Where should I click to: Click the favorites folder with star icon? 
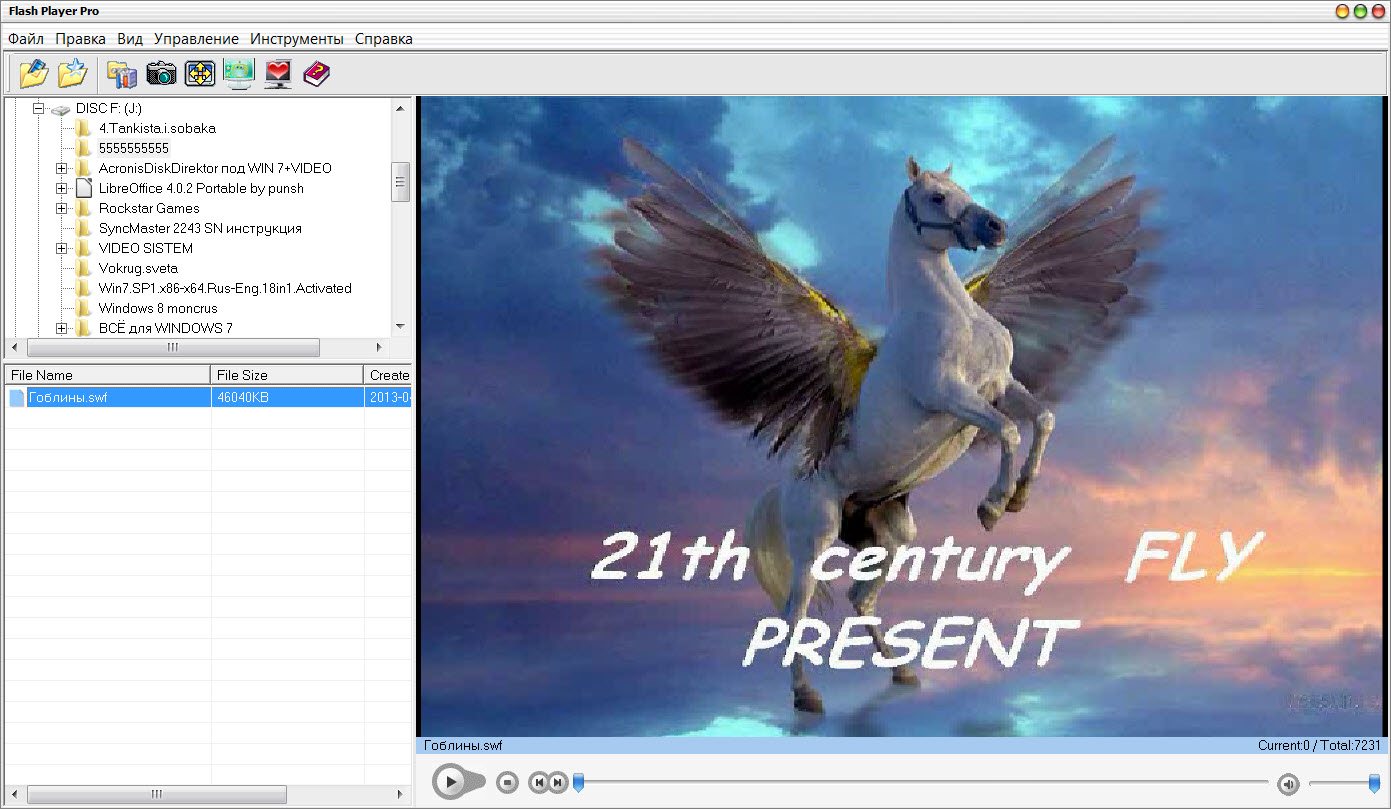pyautogui.click(x=73, y=73)
